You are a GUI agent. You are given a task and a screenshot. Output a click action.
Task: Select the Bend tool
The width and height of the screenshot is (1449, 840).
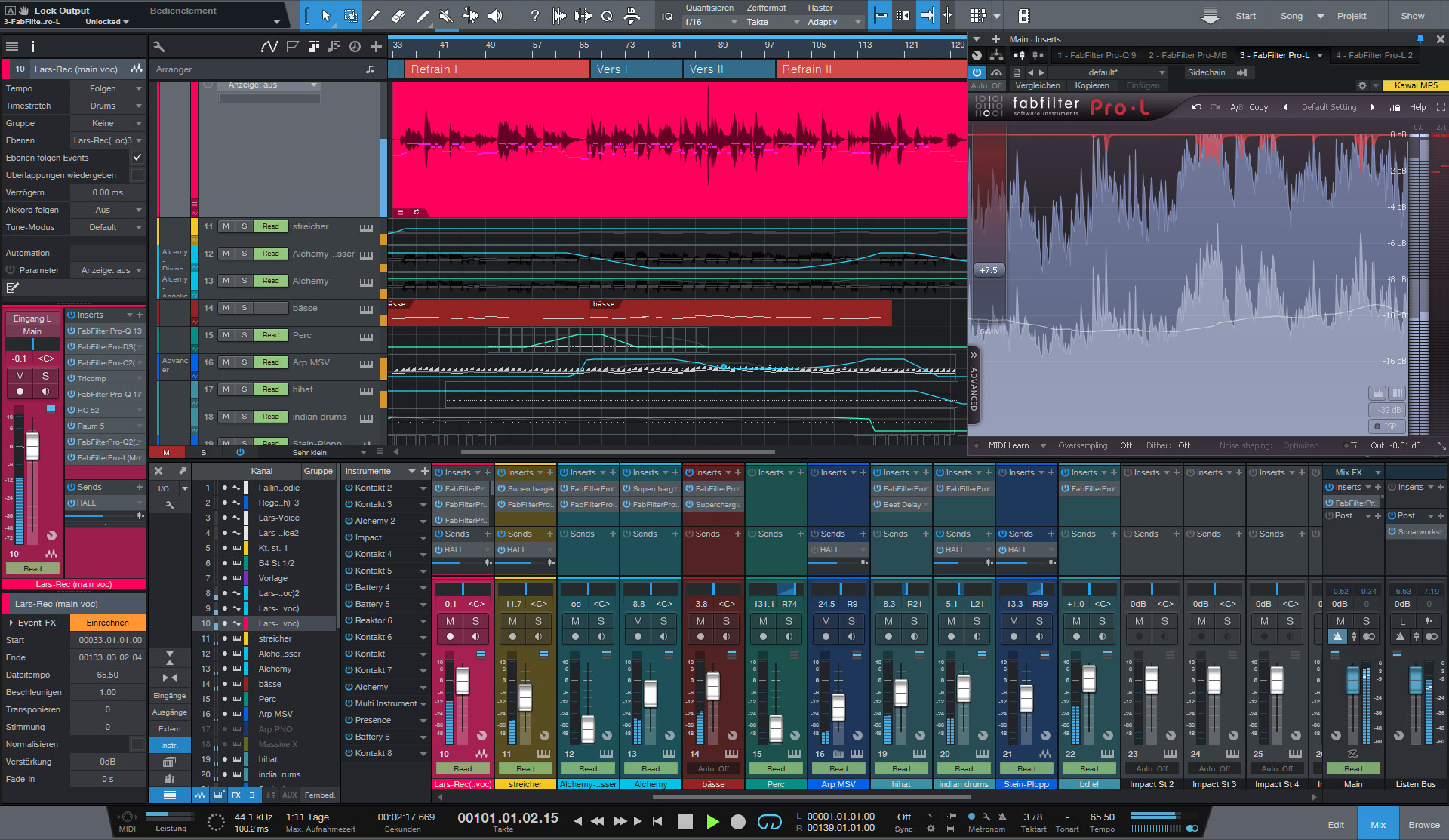(470, 16)
